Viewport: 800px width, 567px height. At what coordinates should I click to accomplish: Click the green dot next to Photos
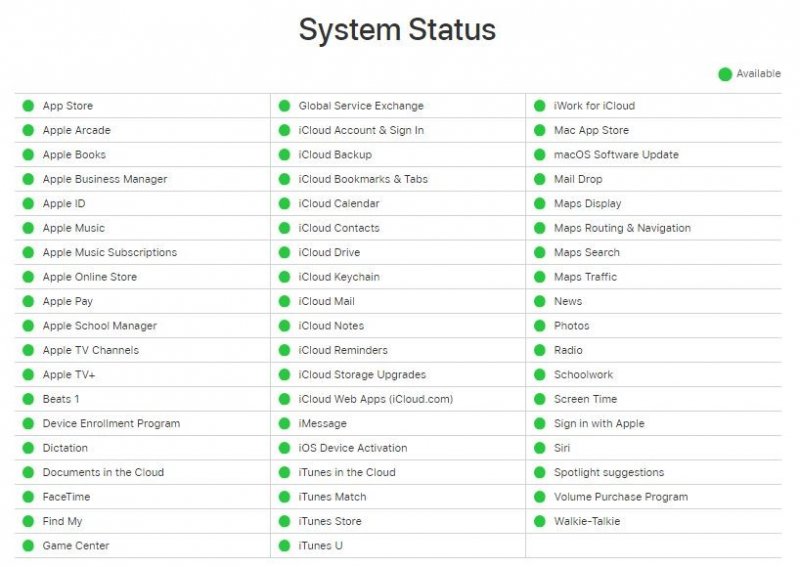[x=540, y=326]
